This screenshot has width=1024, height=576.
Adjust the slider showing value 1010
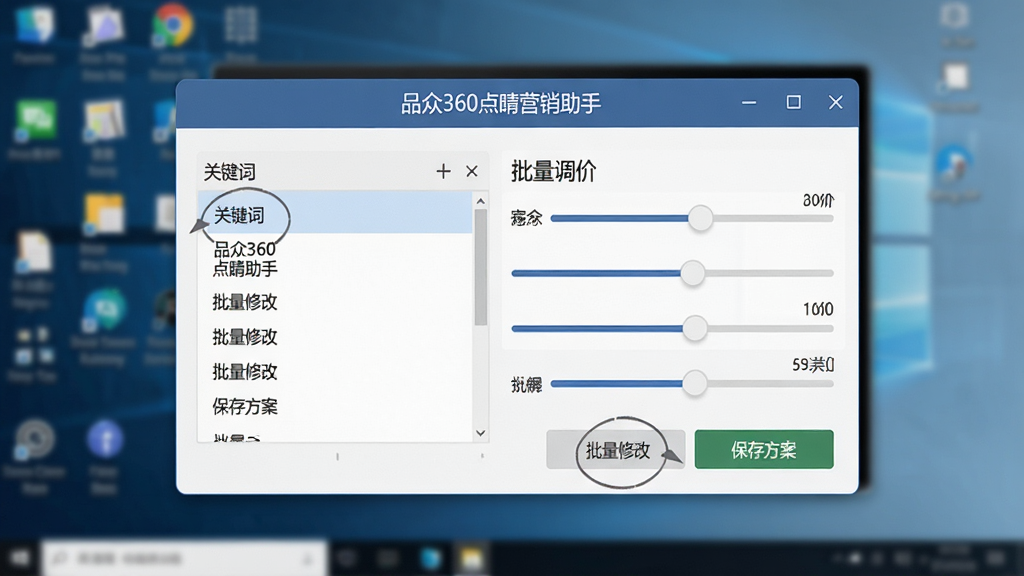(x=695, y=328)
